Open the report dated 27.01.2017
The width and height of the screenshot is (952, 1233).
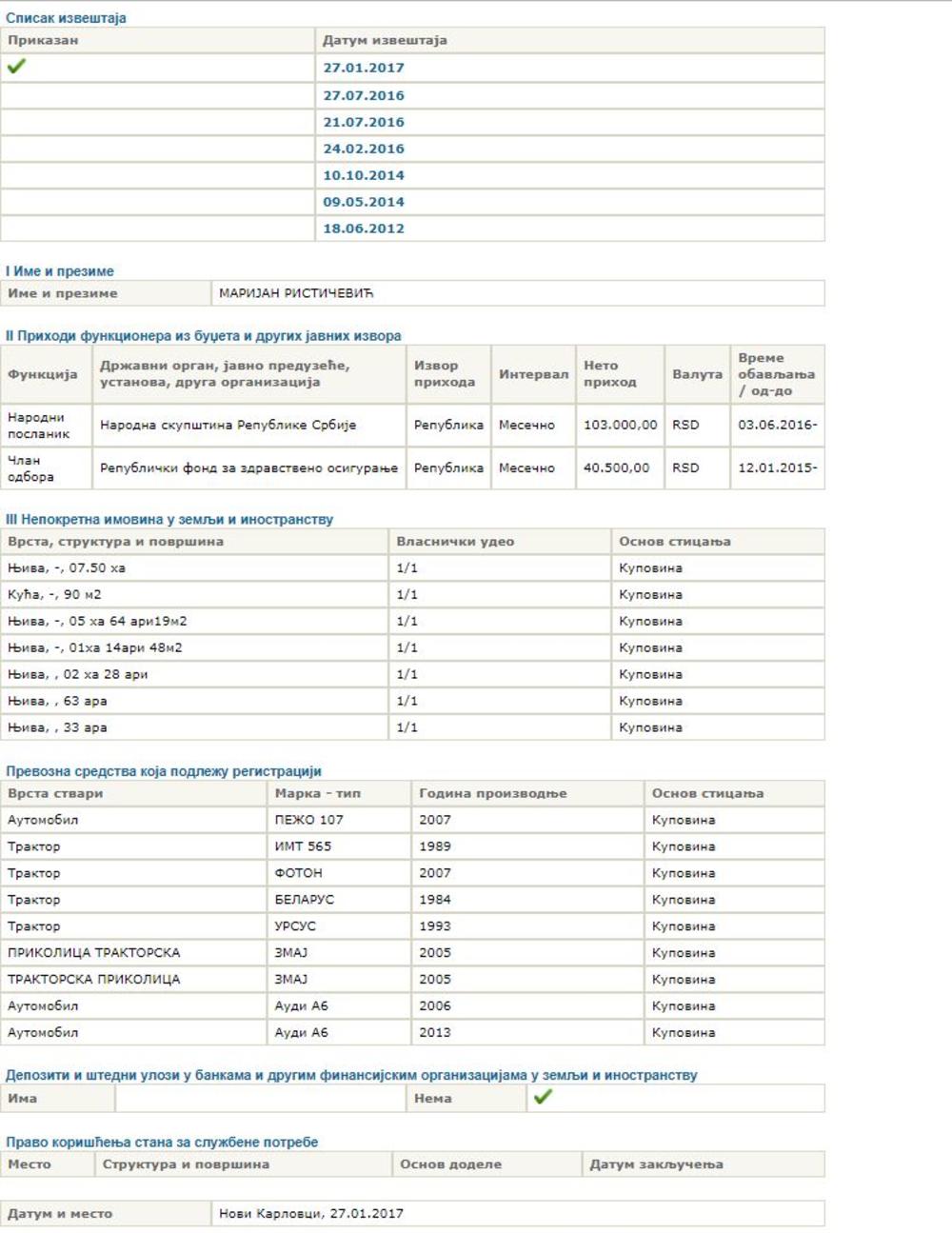[364, 68]
